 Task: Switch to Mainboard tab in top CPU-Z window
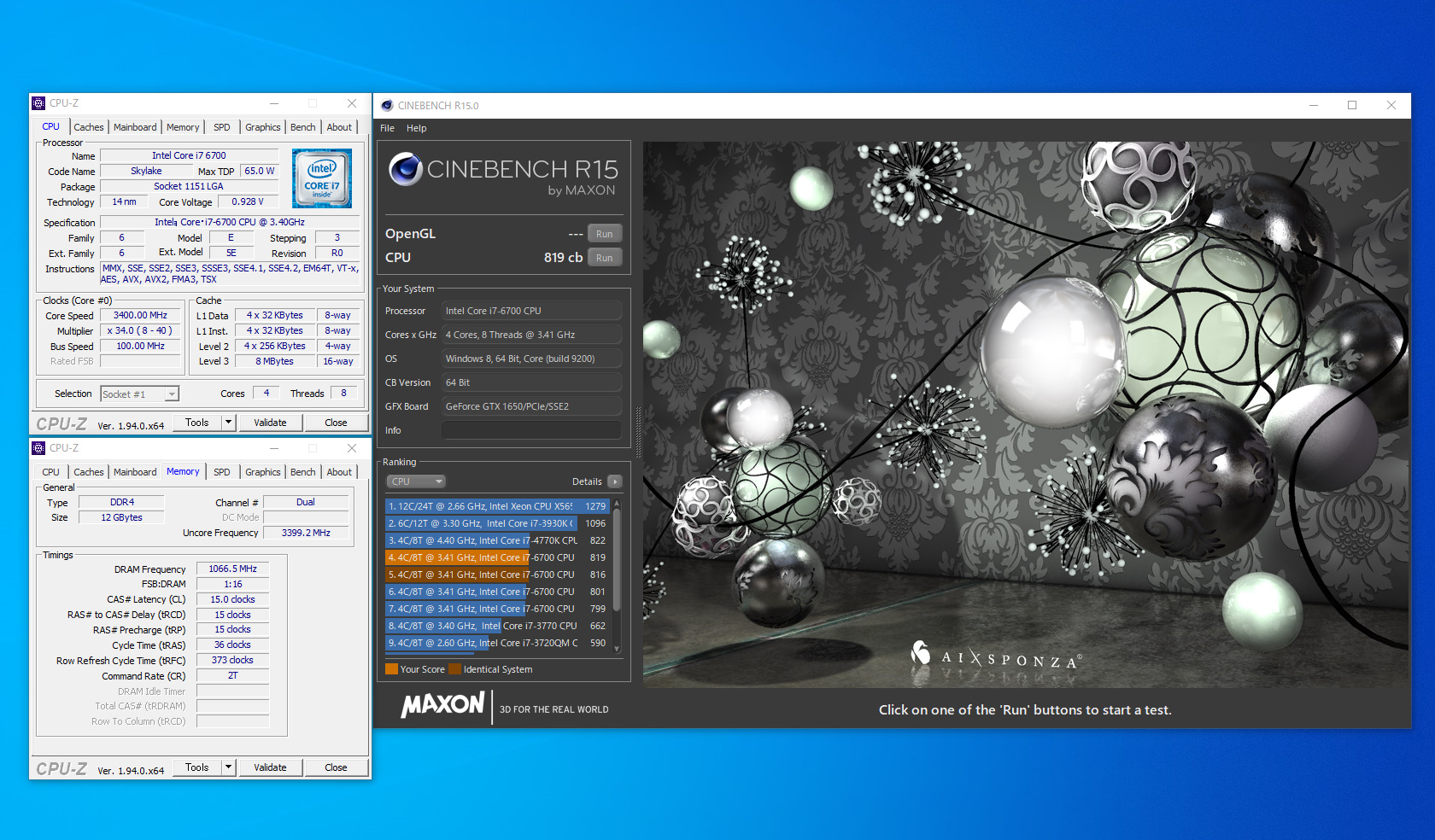coord(135,127)
